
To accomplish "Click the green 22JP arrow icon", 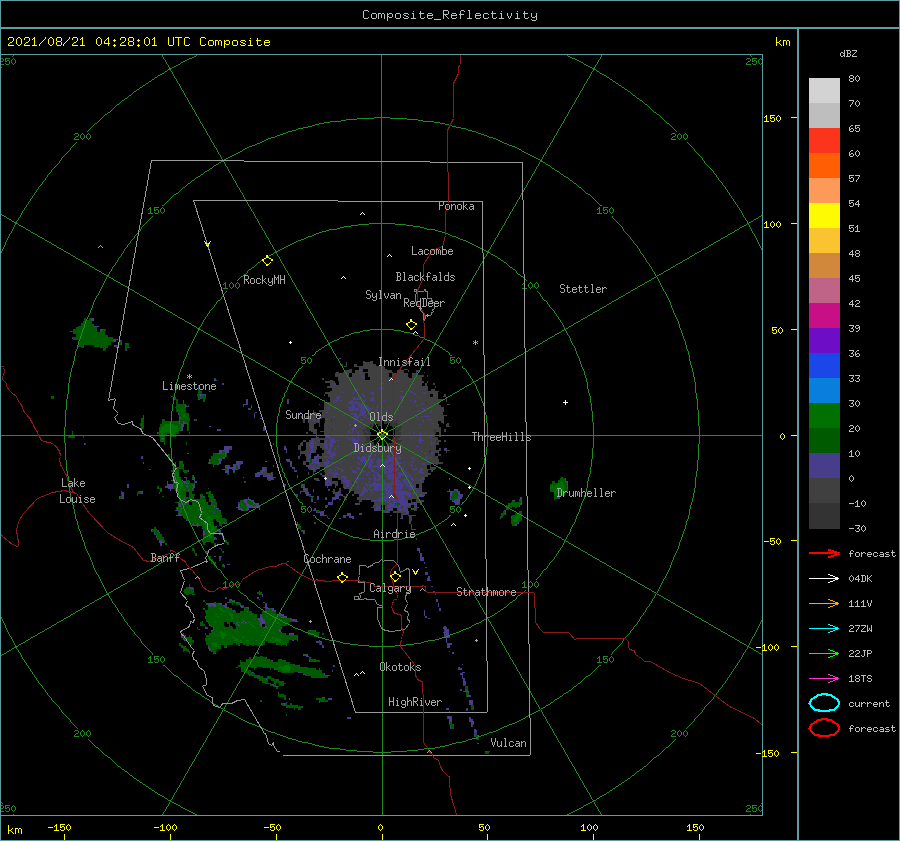I will click(x=824, y=653).
